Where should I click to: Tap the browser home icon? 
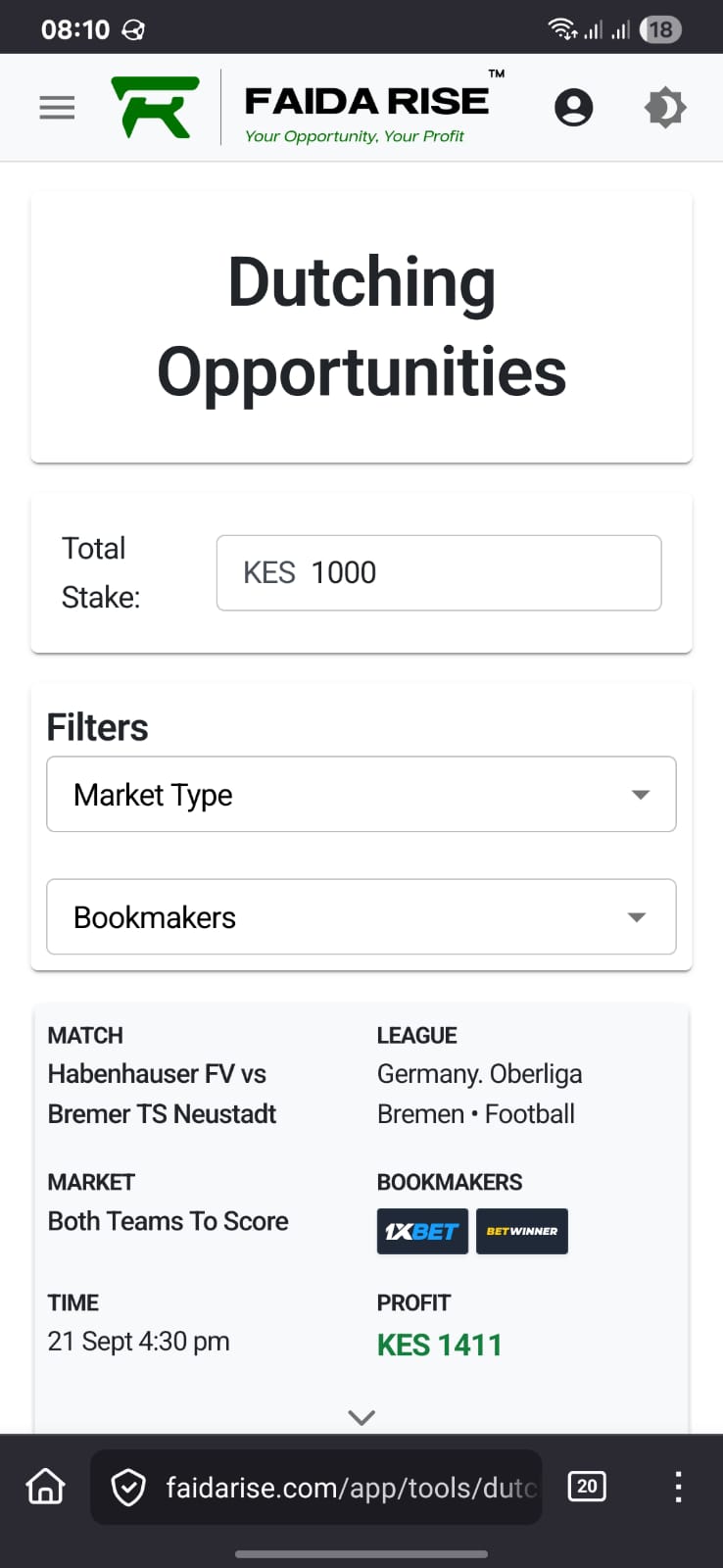point(45,1487)
